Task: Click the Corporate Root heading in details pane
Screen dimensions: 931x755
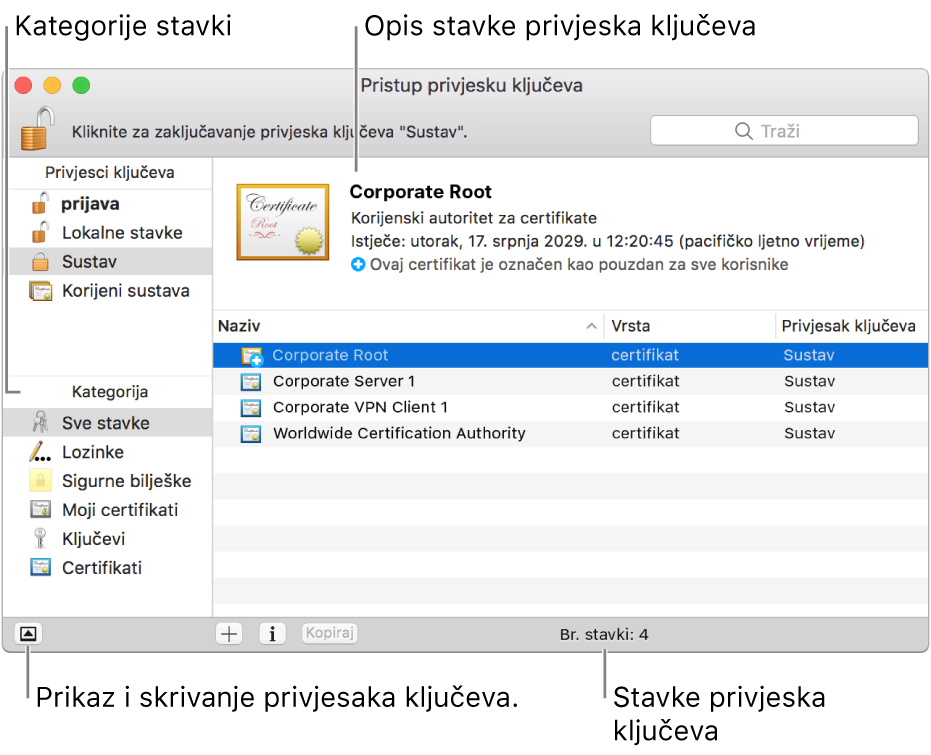Action: (420, 192)
